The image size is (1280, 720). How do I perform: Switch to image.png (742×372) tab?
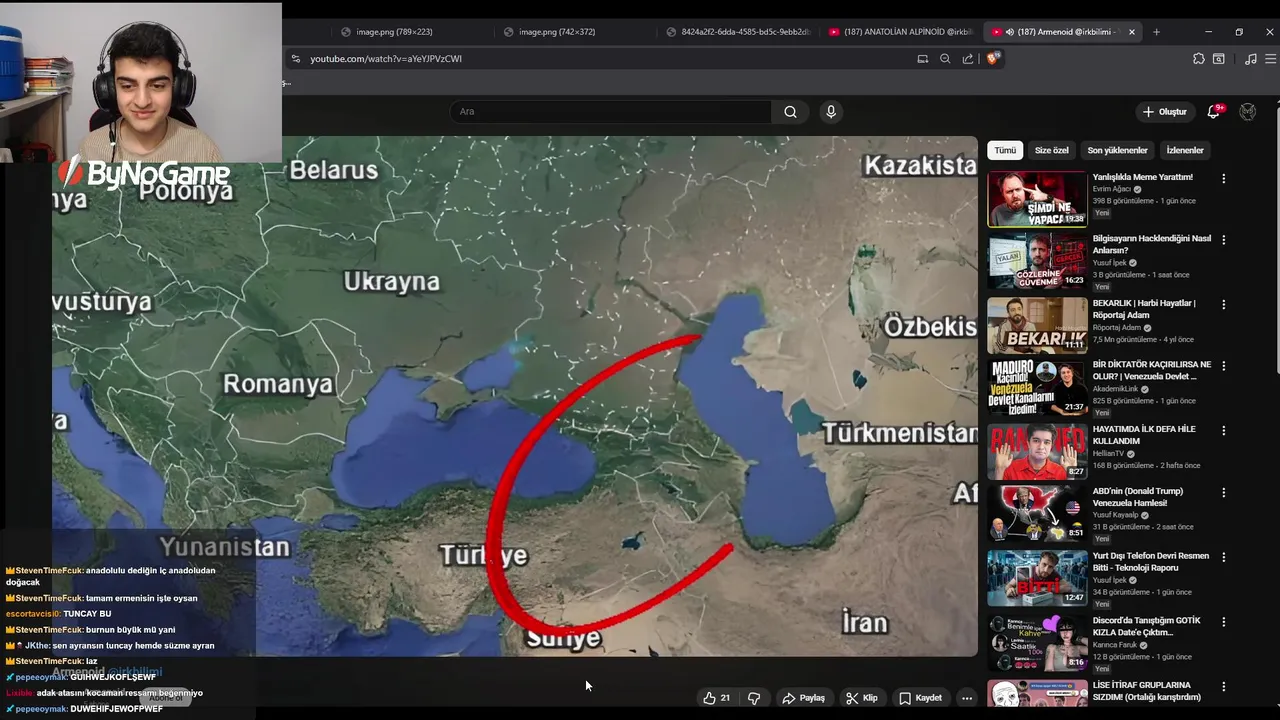[557, 32]
